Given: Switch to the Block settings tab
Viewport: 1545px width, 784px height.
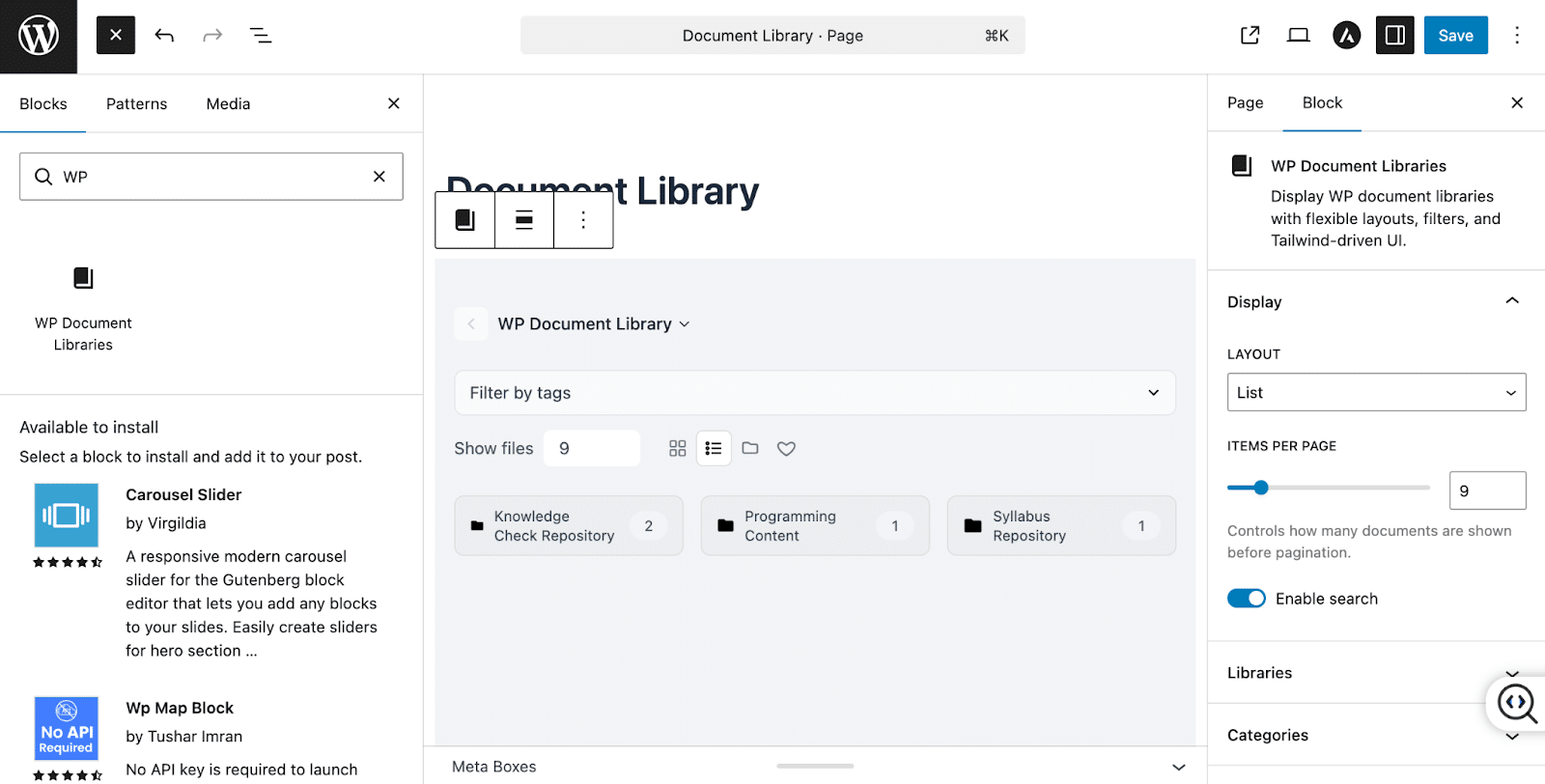Looking at the screenshot, I should [x=1322, y=102].
